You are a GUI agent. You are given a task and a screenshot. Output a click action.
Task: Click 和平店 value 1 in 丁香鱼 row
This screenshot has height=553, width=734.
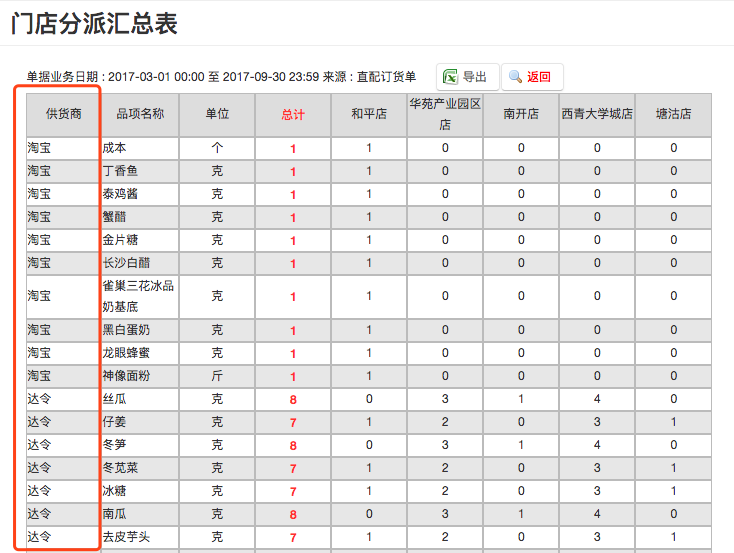(x=369, y=171)
